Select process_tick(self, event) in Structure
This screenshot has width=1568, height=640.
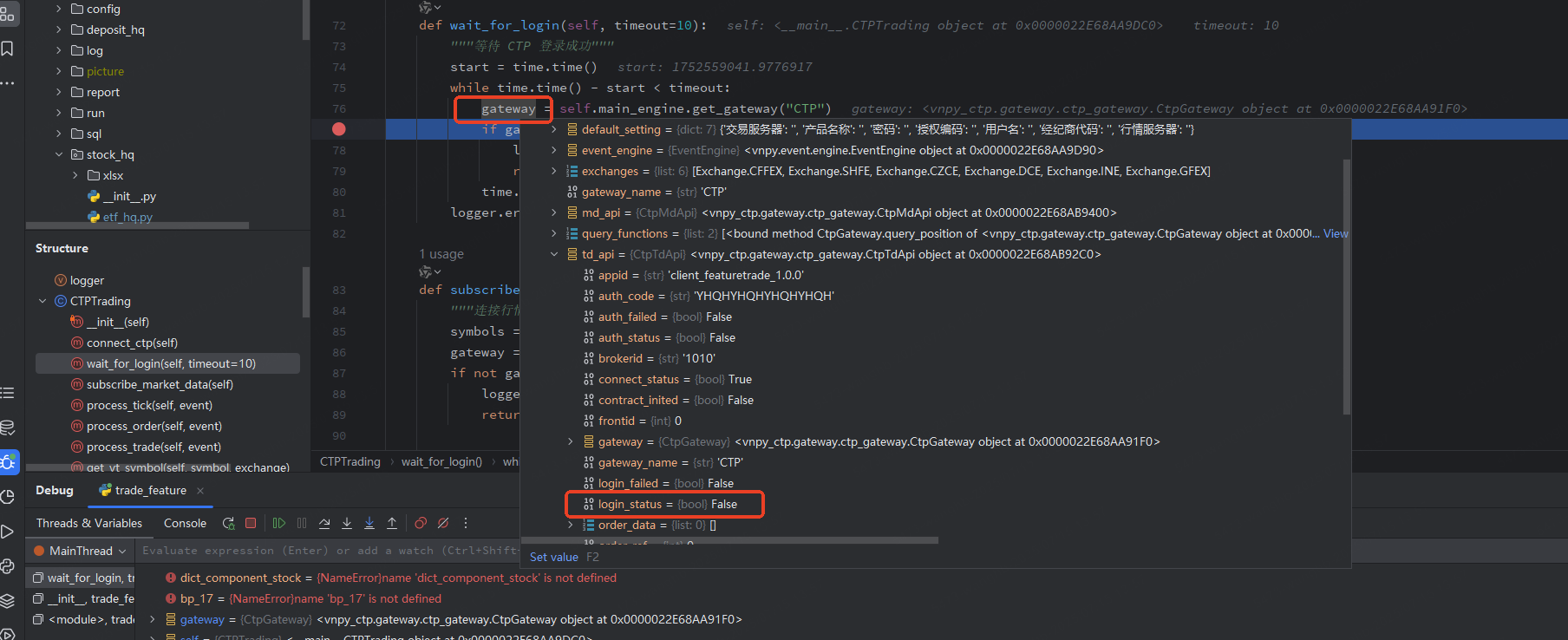[x=149, y=405]
